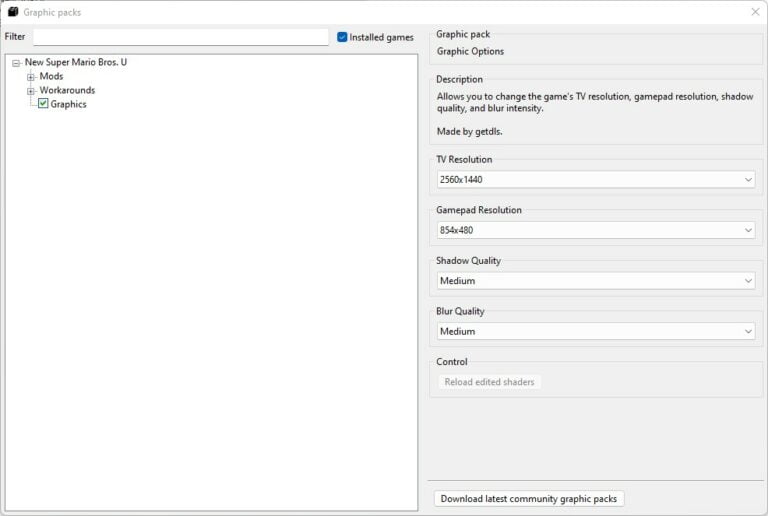Download latest community graphic packs
The image size is (768, 516).
529,499
